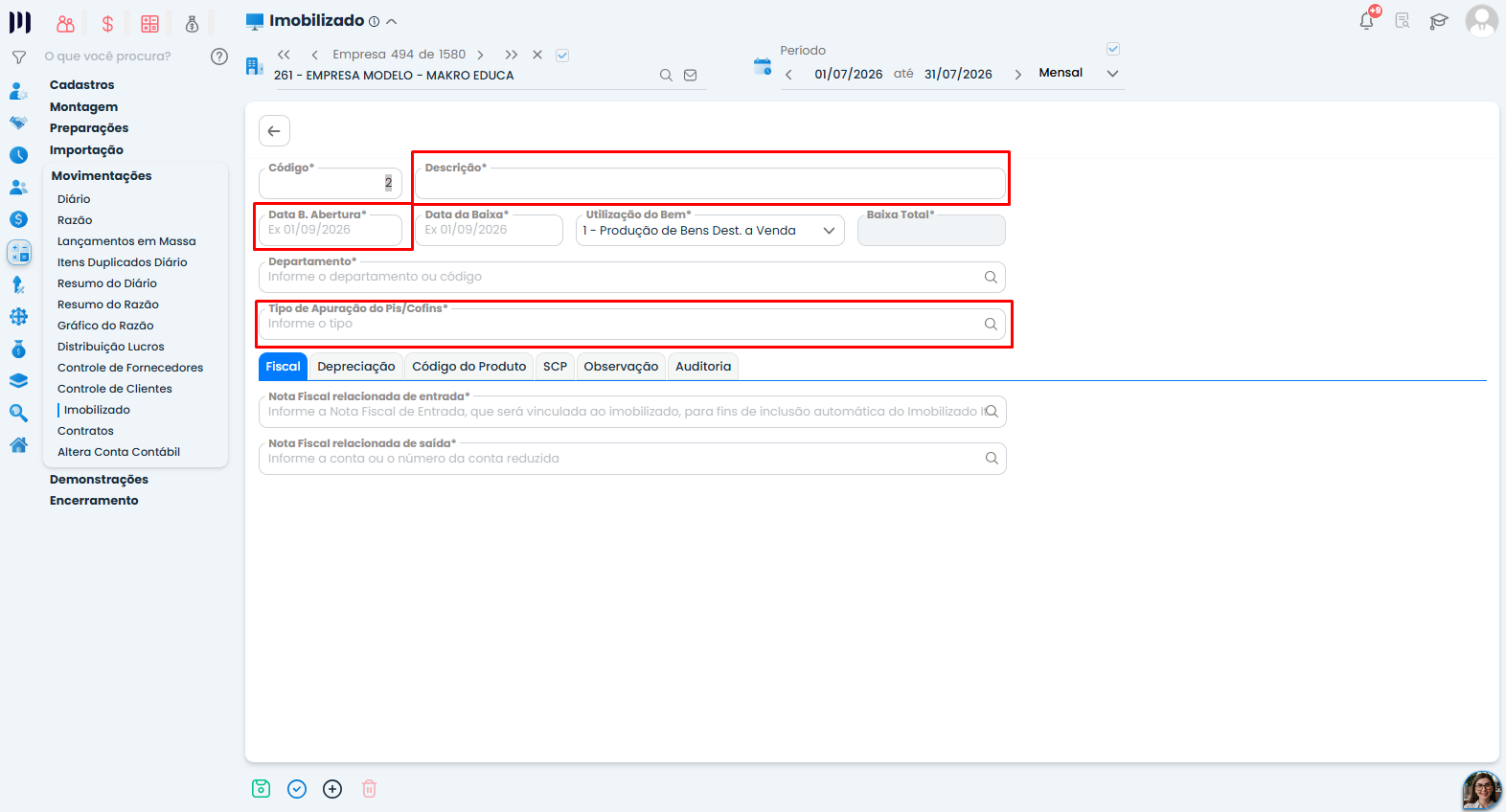Click the red trash delete icon
The height and width of the screenshot is (812, 1506).
(369, 789)
